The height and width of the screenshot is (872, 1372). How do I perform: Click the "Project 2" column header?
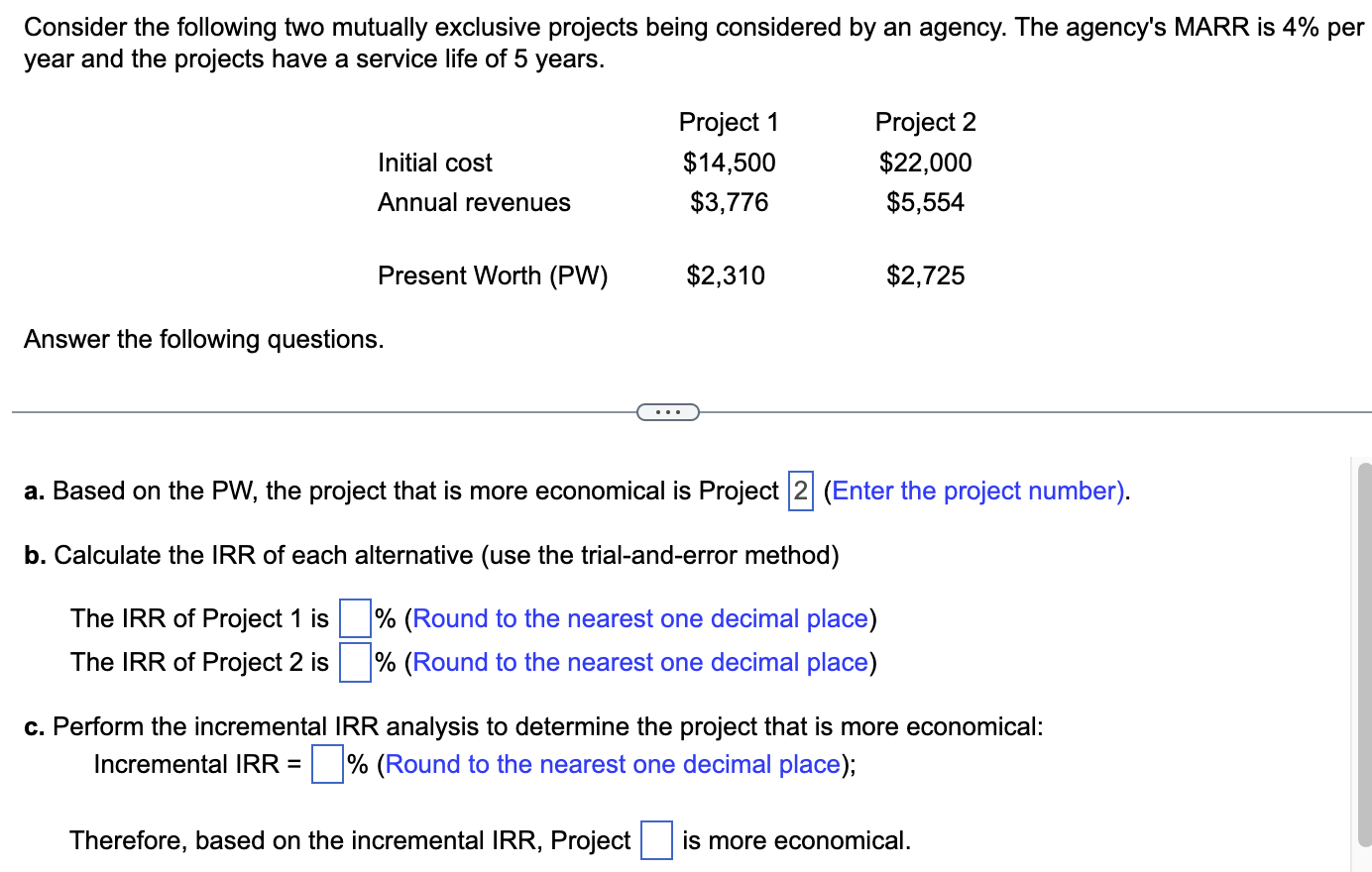coord(925,121)
